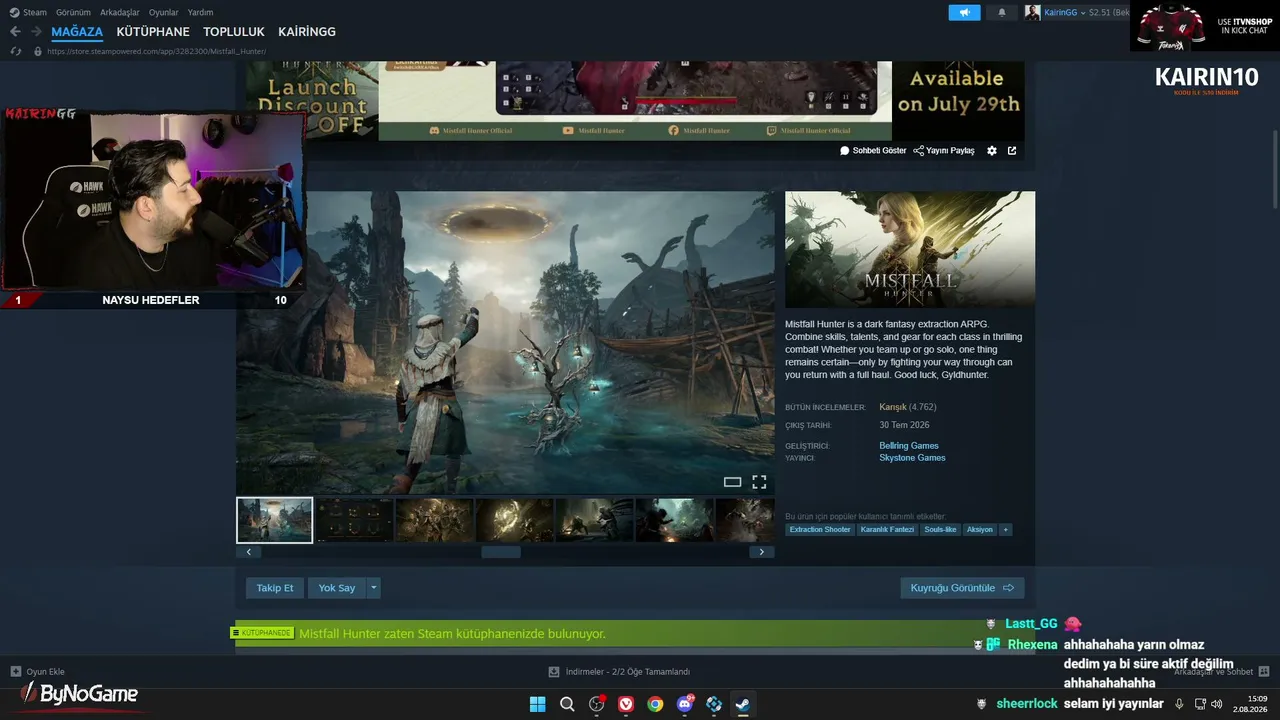Select the Aksiyon tag
The image size is (1280, 720).
click(980, 529)
